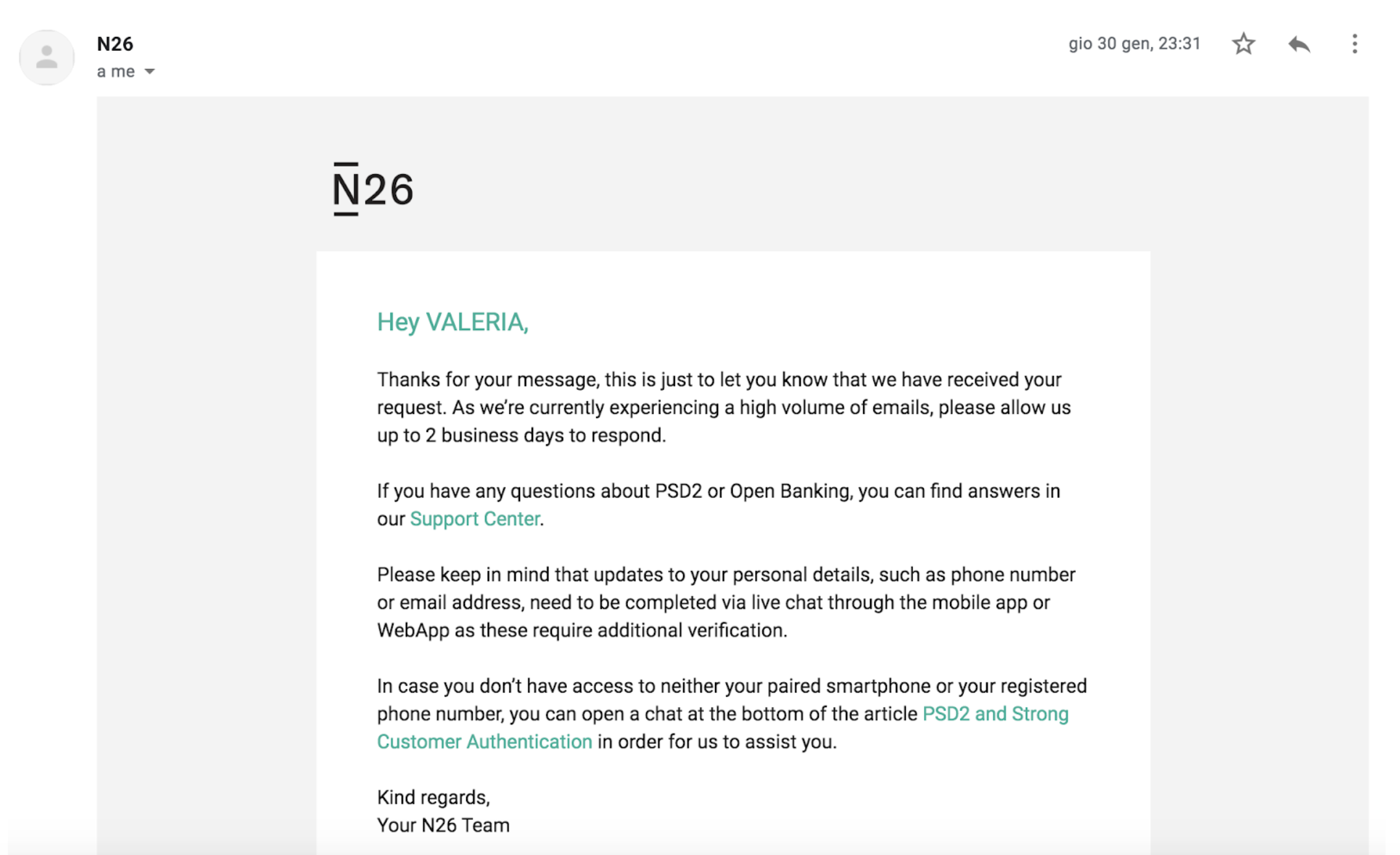
Task: Open the three-dot more options menu
Action: coord(1354,44)
